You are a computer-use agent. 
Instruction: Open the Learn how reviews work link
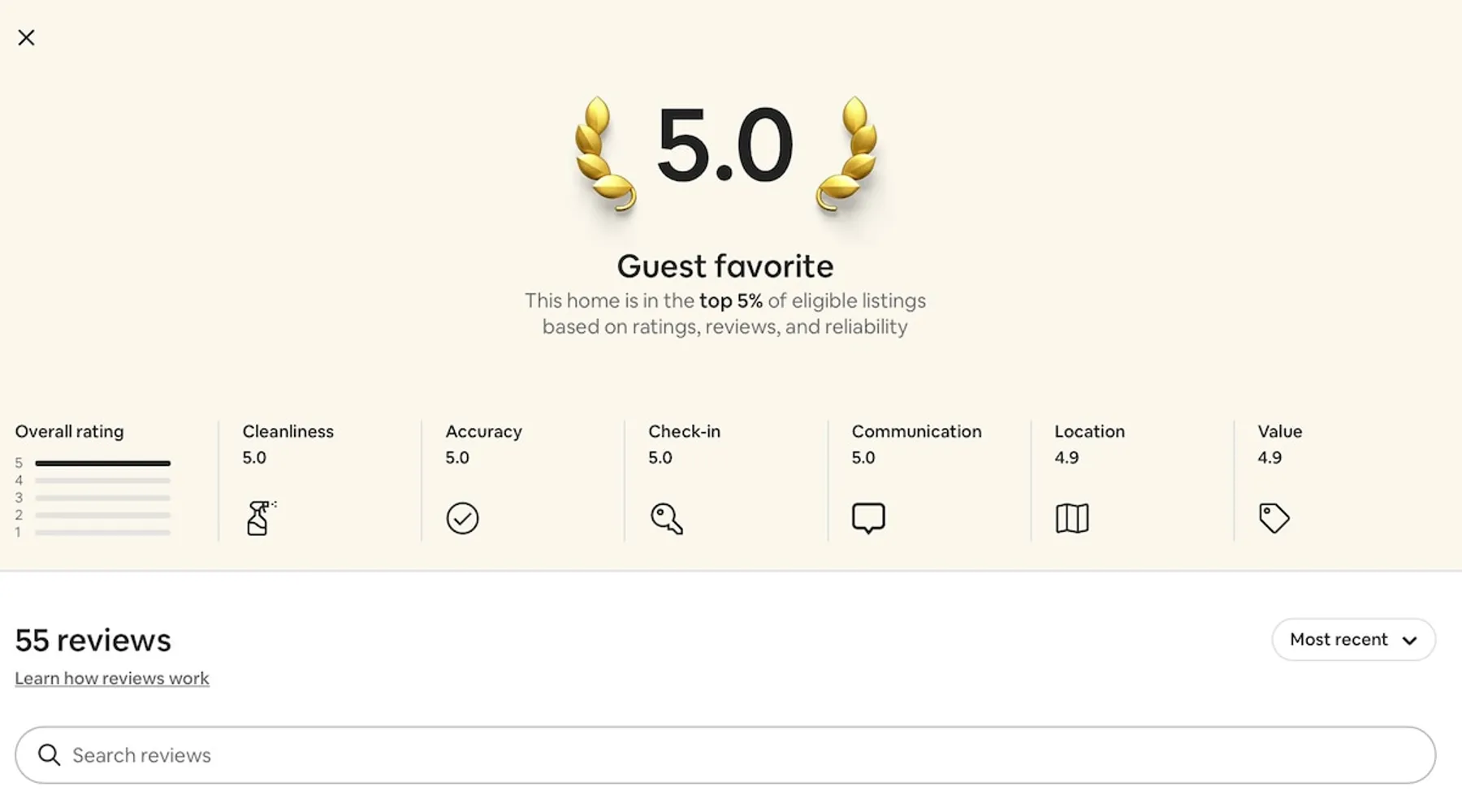tap(112, 678)
